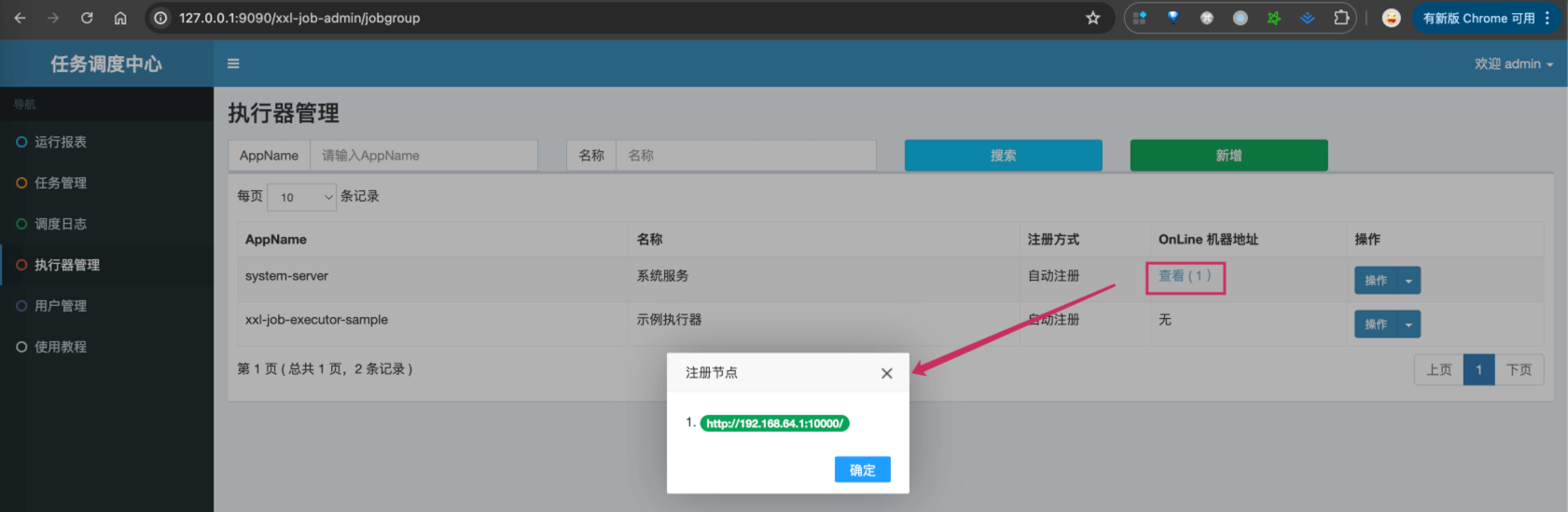The height and width of the screenshot is (512, 1568).
Task: Click the hamburger sidebar toggle icon
Action: pyautogui.click(x=233, y=63)
